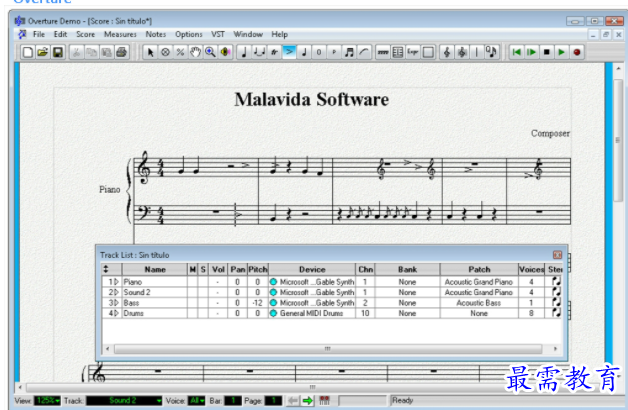The image size is (628, 410).
Task: Toggle solo cell for the Bass track
Action: 203,303
